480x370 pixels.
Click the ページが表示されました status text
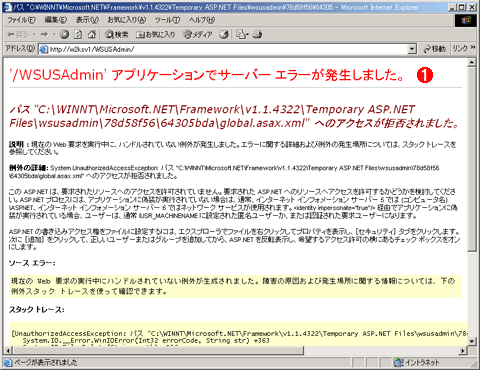coord(45,362)
